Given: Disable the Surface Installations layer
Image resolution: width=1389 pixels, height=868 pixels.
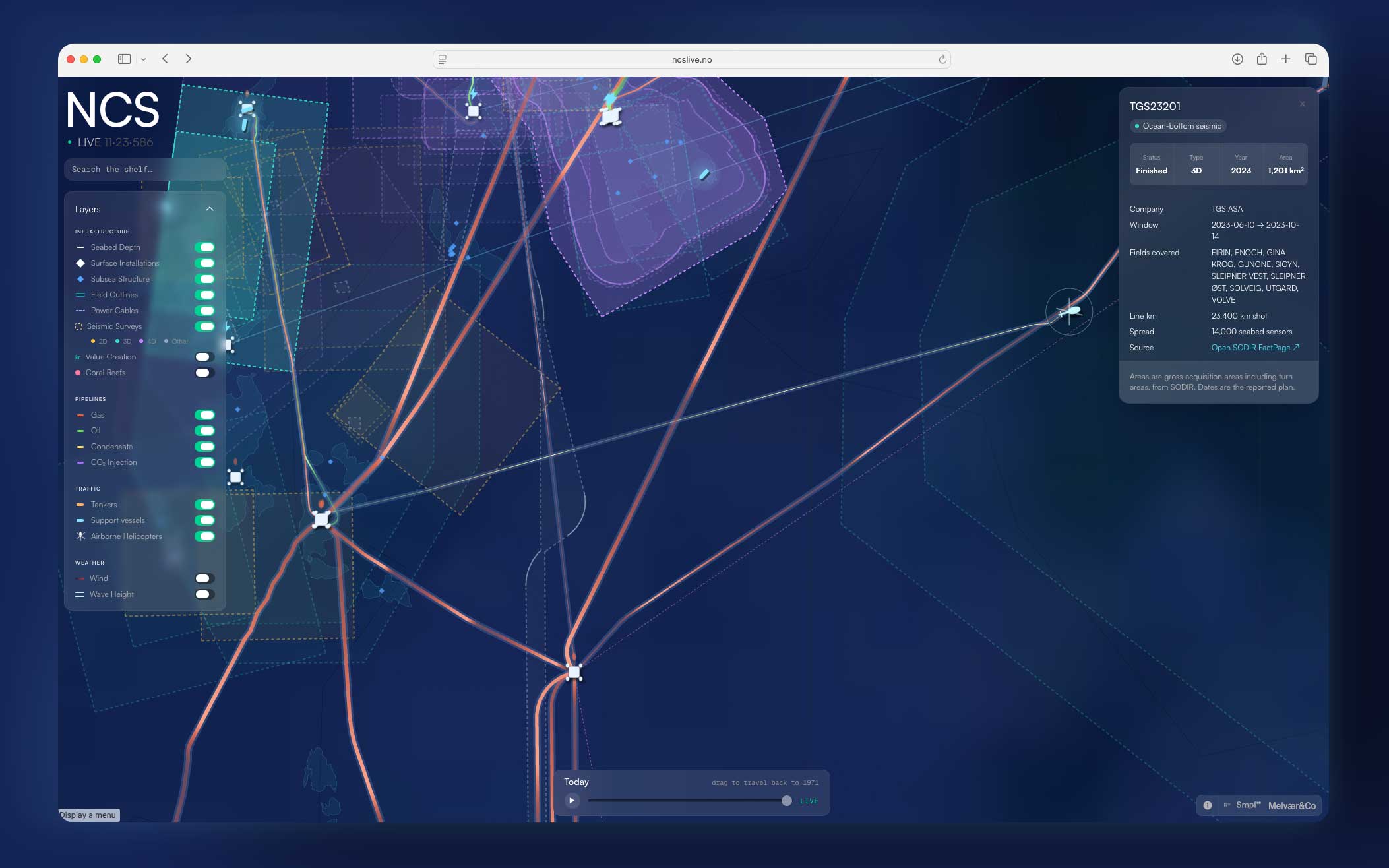Looking at the screenshot, I should click(x=204, y=263).
